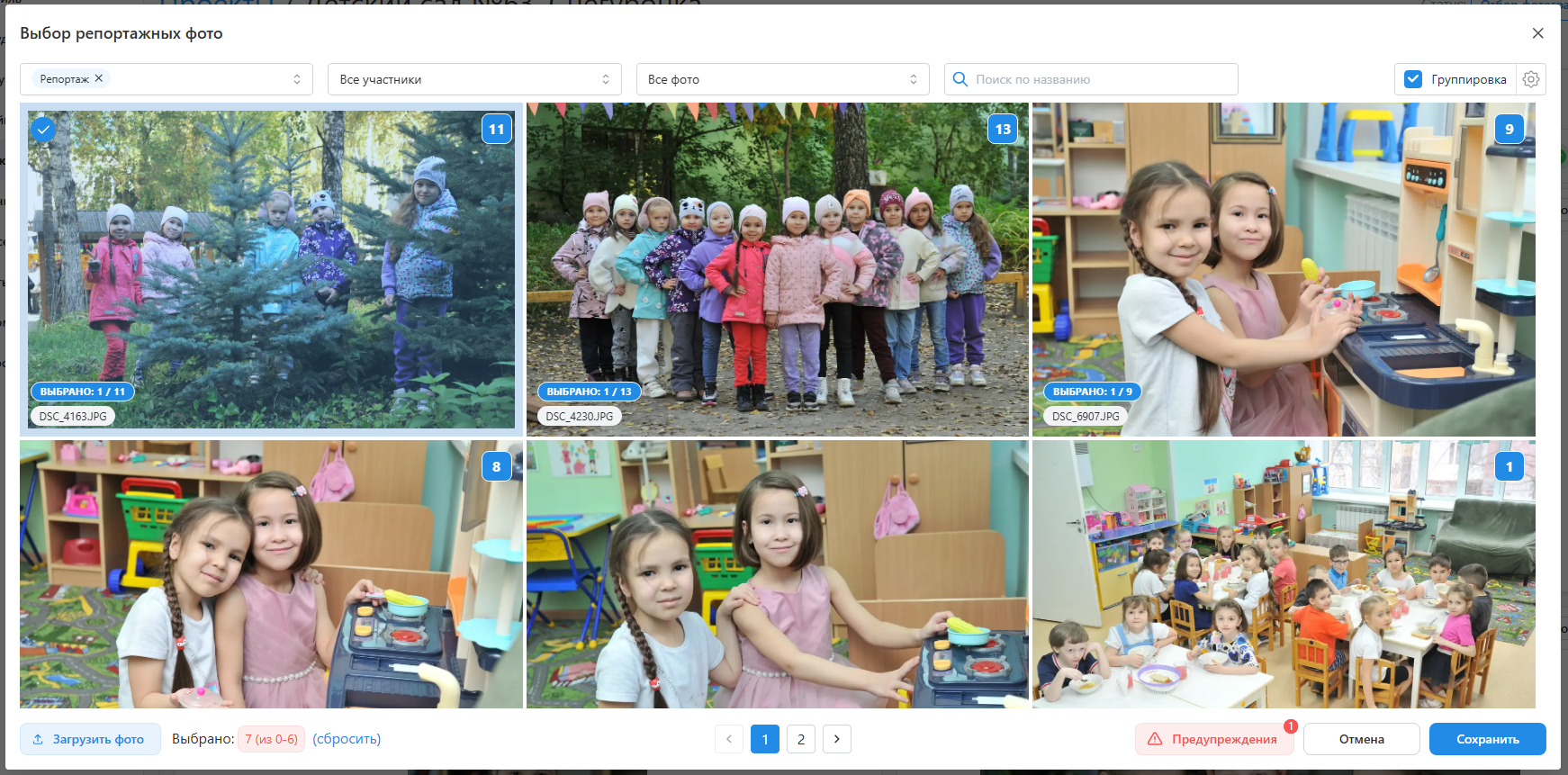Screen dimensions: 1568x775
Task: Click the Сохранить button
Action: pyautogui.click(x=1487, y=739)
